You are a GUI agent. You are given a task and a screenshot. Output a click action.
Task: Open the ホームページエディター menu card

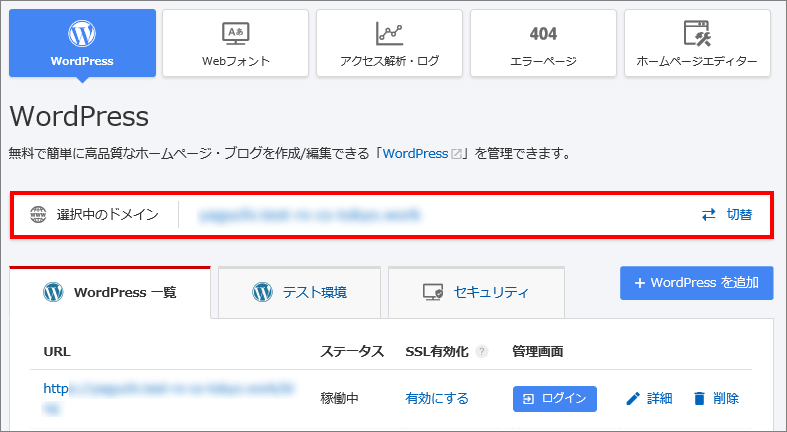coord(697,43)
